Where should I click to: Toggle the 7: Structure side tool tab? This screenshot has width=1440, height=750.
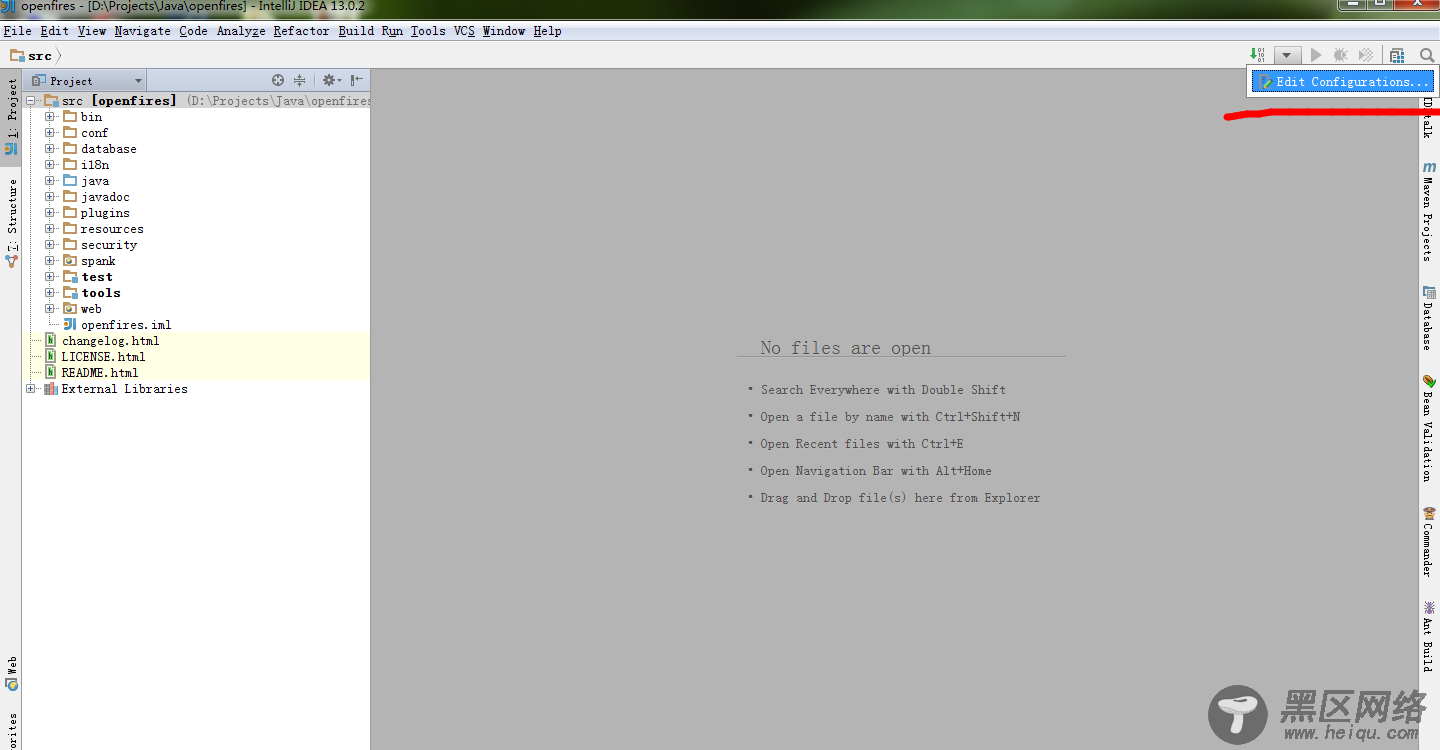[x=11, y=222]
